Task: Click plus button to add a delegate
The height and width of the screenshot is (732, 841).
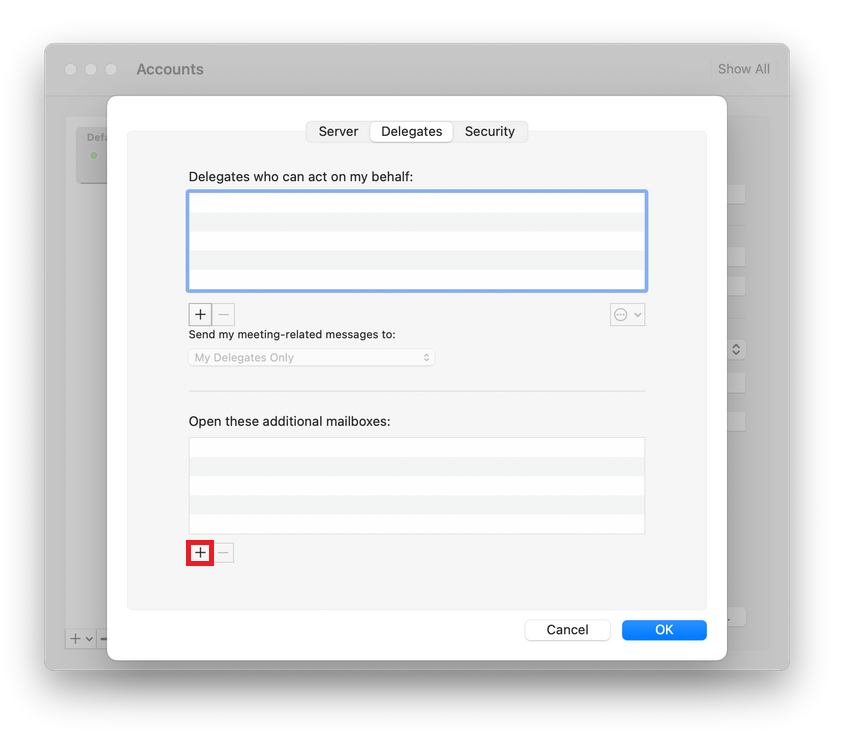Action: [x=200, y=314]
